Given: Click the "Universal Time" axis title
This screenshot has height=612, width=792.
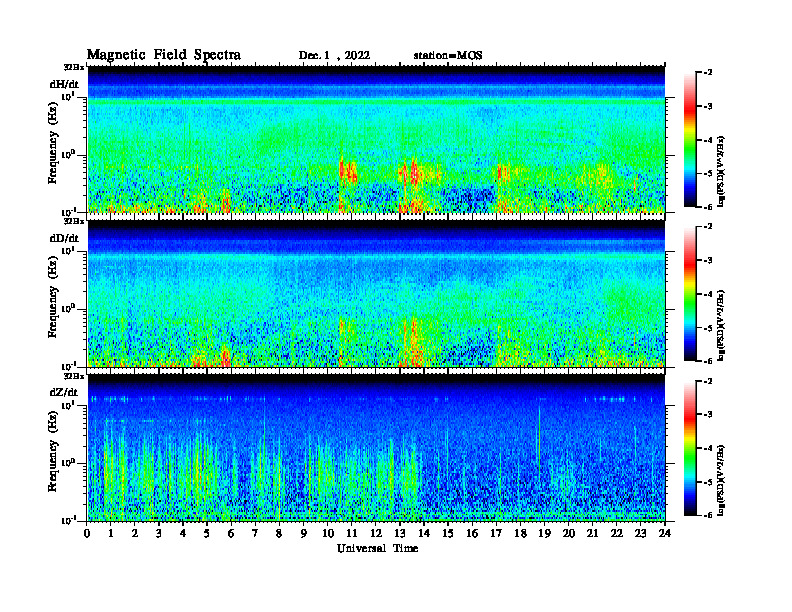Looking at the screenshot, I should click(x=377, y=548).
